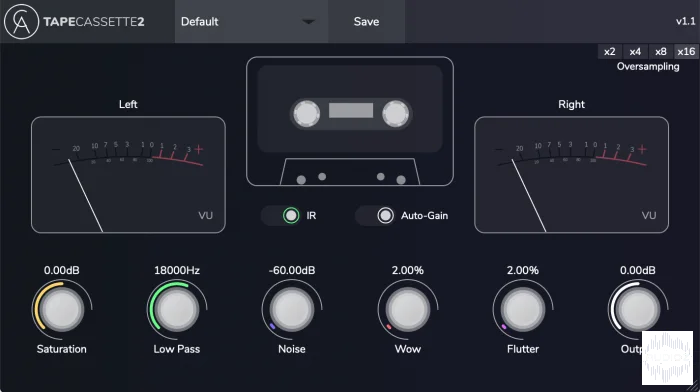
Task: Click the 18000Hz Low Pass value
Action: coord(177,270)
